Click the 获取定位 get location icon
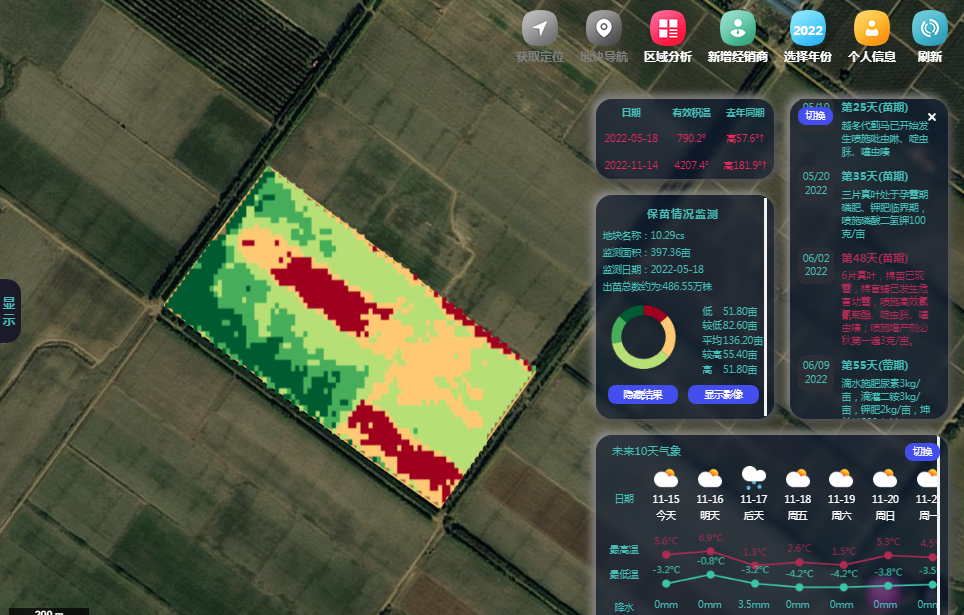Viewport: 964px width, 615px height. (539, 28)
